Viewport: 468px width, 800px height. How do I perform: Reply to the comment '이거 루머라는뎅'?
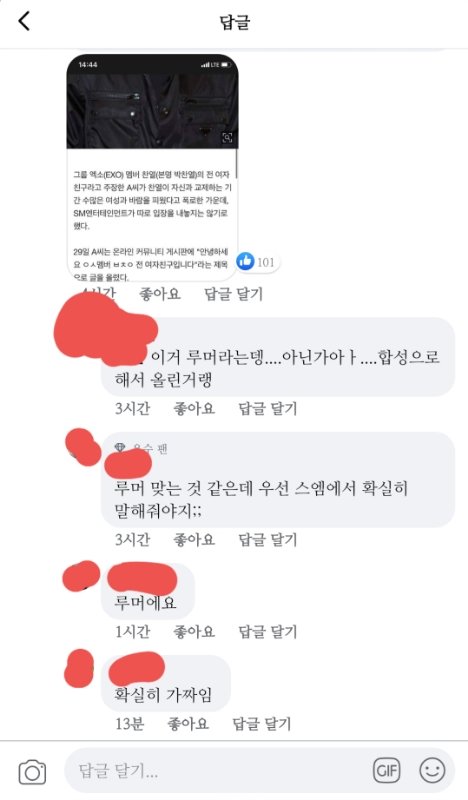(x=267, y=409)
